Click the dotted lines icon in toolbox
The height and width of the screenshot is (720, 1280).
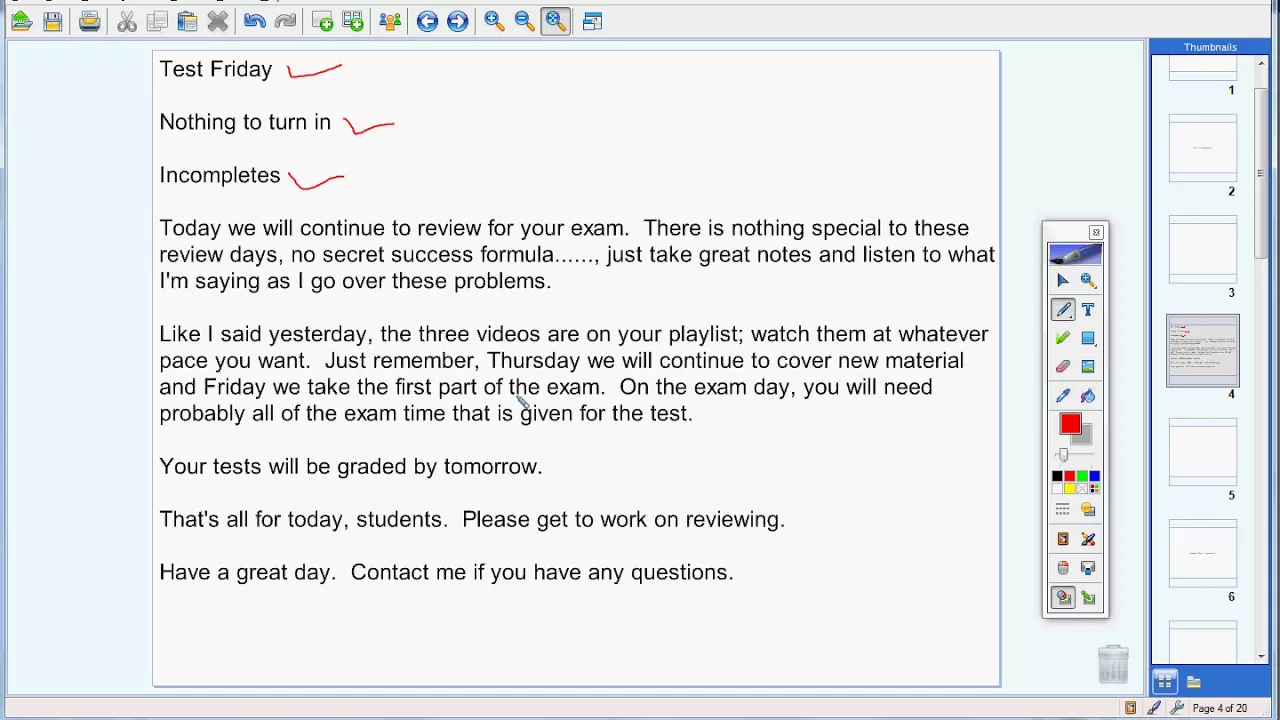click(1062, 510)
